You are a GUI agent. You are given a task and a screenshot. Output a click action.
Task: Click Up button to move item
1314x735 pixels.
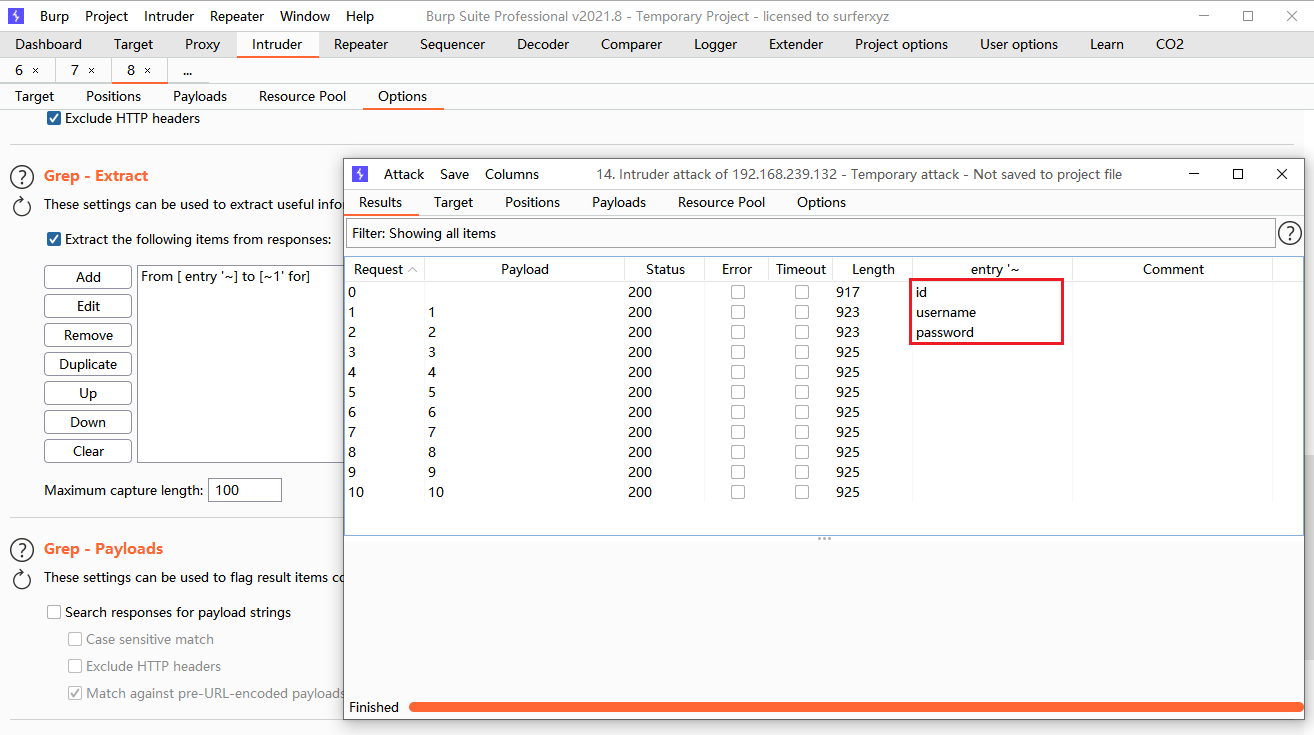tap(88, 393)
